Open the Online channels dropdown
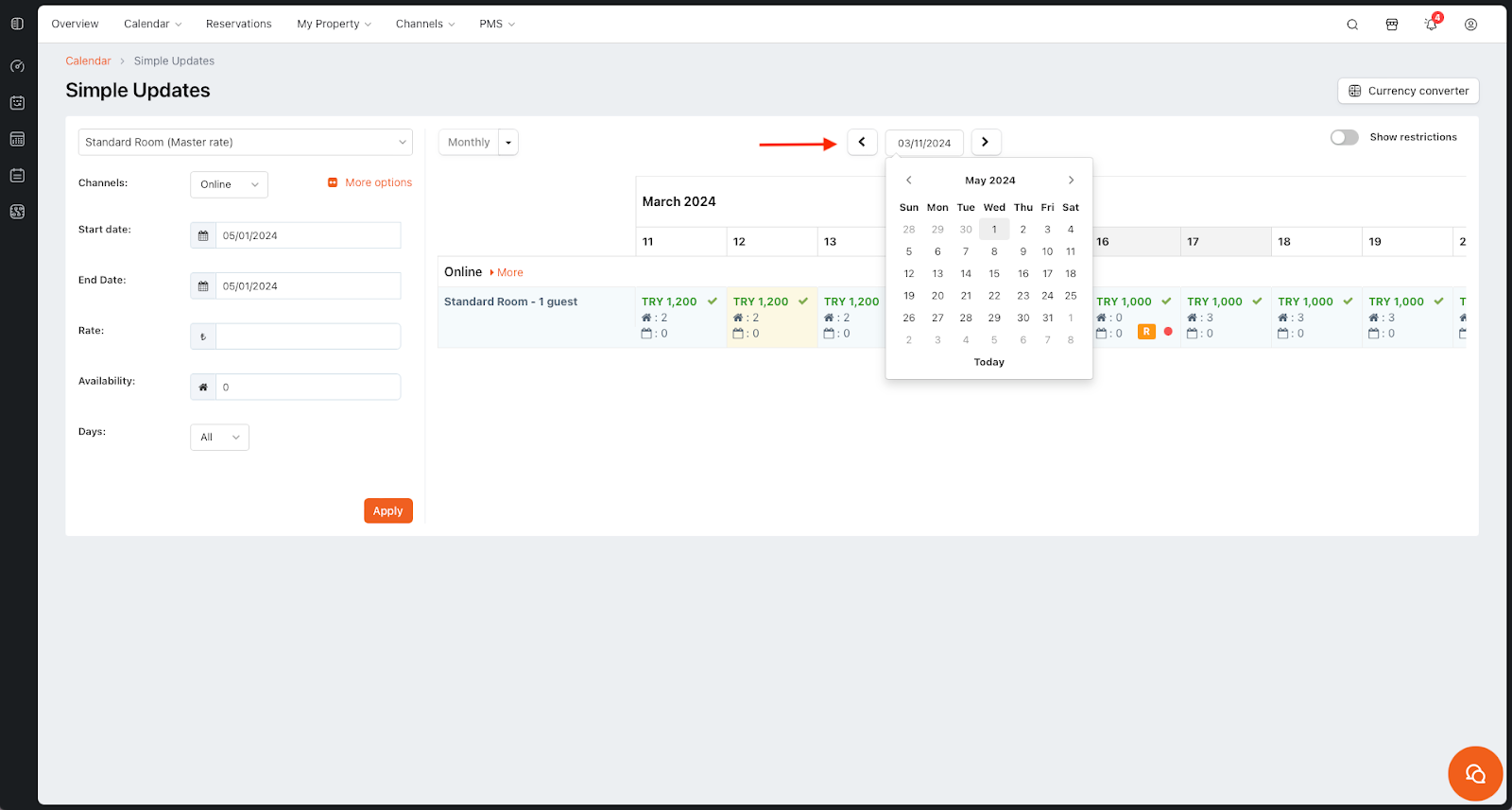This screenshot has width=1512, height=810. click(x=229, y=184)
